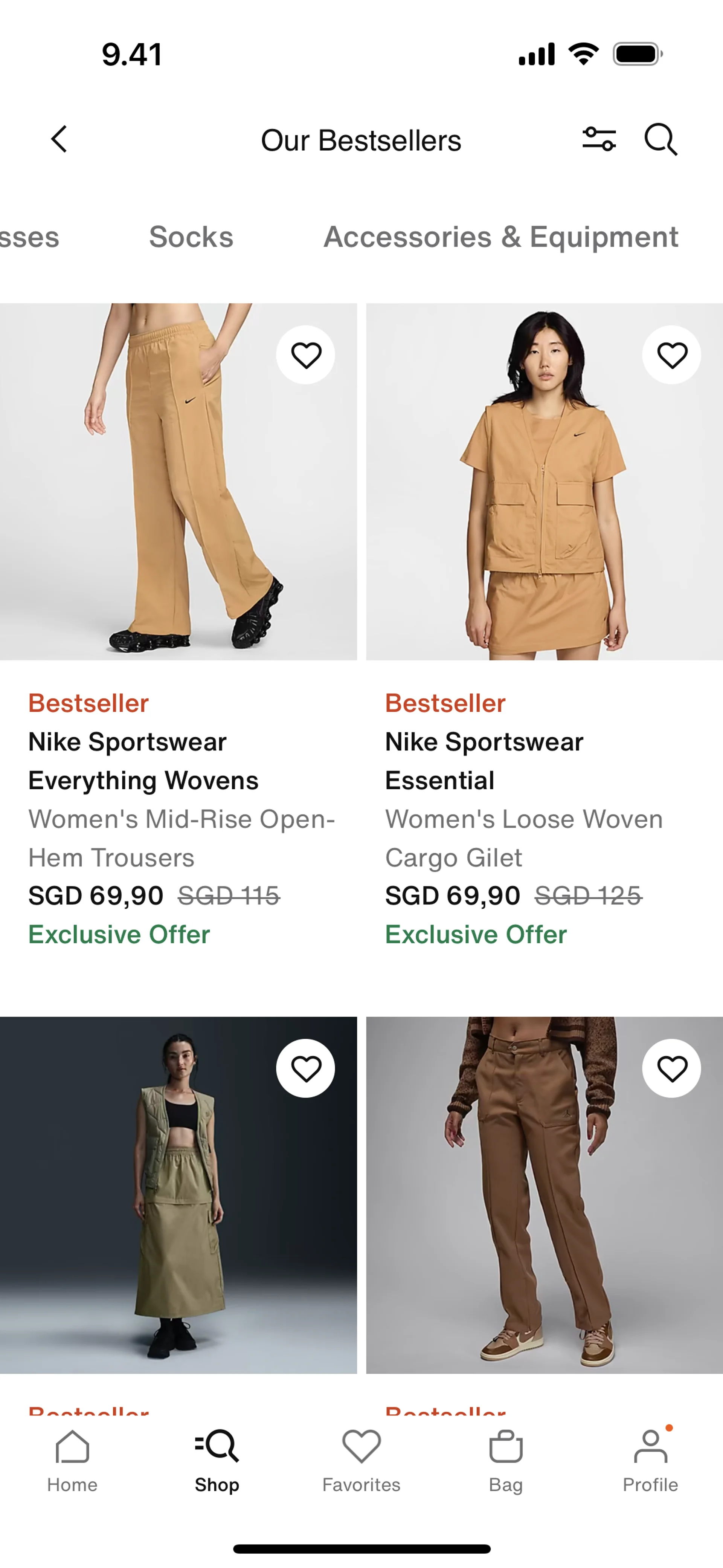This screenshot has width=723, height=1568.
Task: Open Nike Sportswear Essential product title
Action: tap(484, 761)
